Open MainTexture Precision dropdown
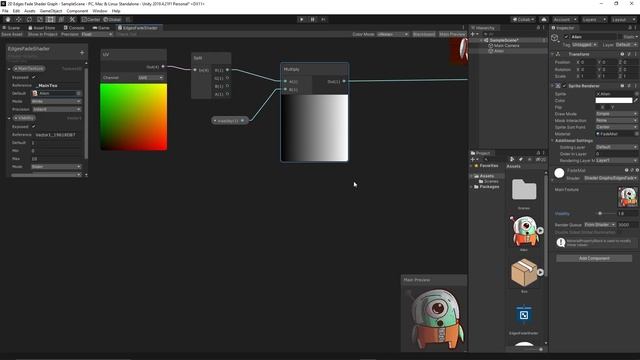 [56, 109]
